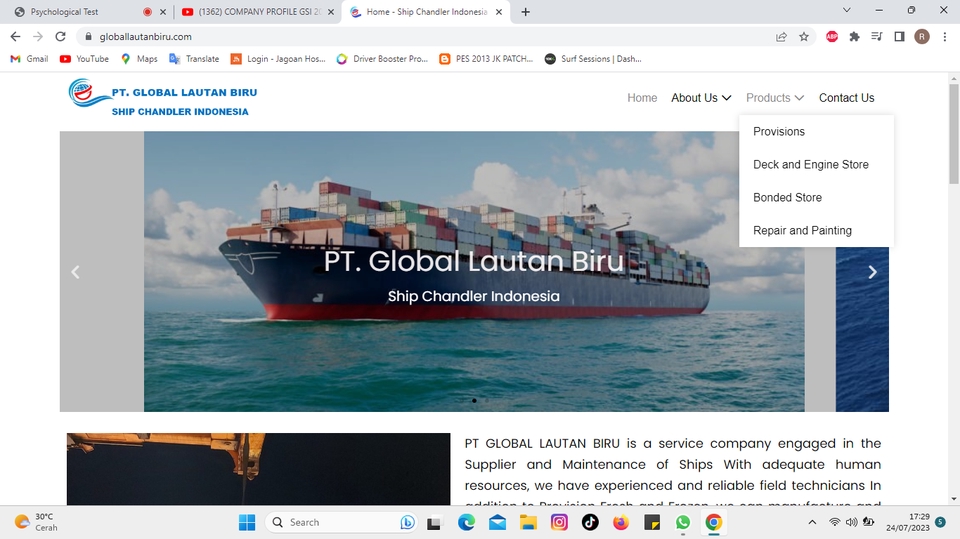This screenshot has width=960, height=539.
Task: Open the Windows Start menu
Action: coord(247,522)
